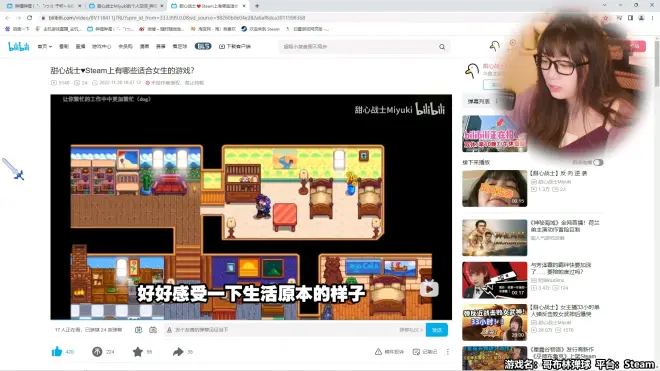
Task: Open a new browser tab with the plus button
Action: 257,5
